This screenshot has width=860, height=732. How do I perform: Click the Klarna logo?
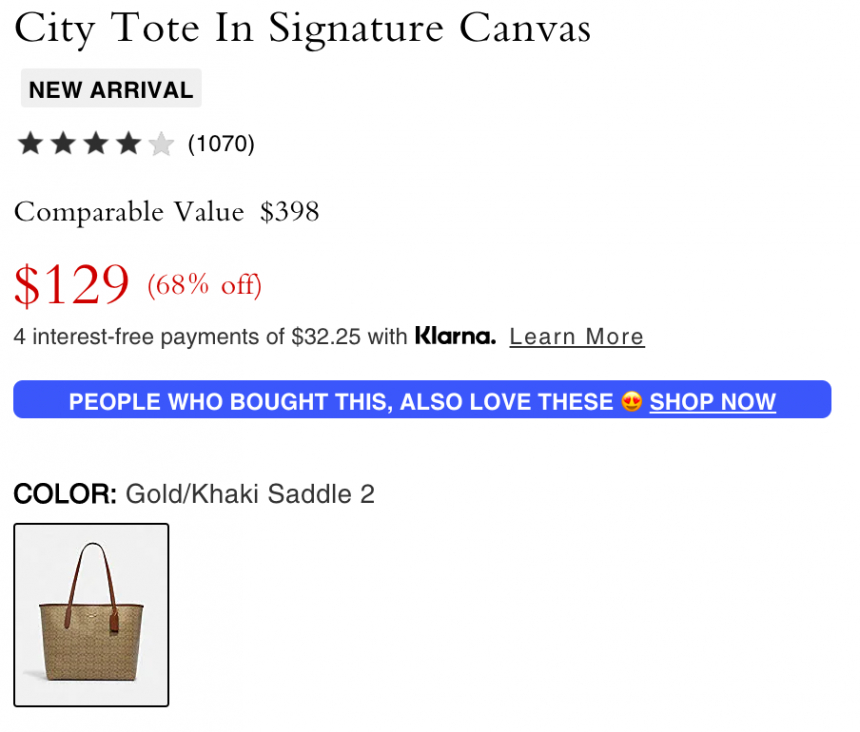coord(455,336)
